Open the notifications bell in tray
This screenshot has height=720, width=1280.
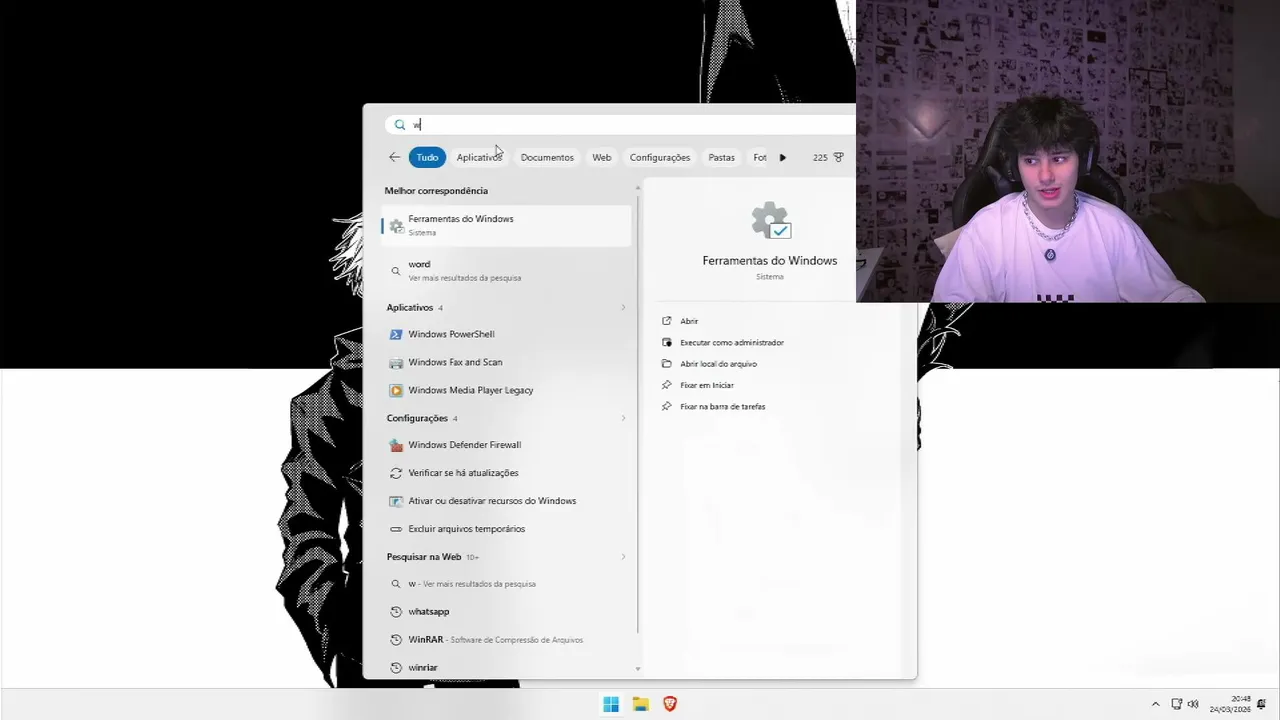tap(1261, 704)
